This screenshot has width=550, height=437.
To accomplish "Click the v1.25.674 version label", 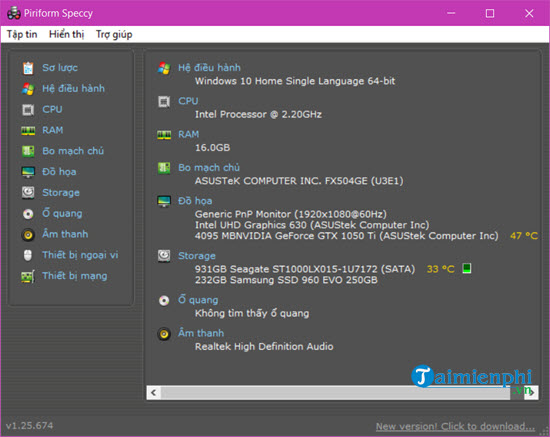I will coord(29,425).
